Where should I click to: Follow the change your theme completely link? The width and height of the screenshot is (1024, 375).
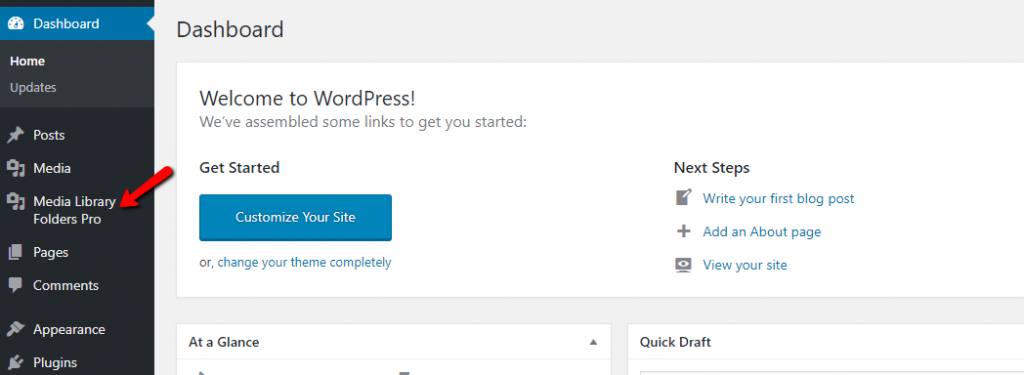pyautogui.click(x=304, y=263)
